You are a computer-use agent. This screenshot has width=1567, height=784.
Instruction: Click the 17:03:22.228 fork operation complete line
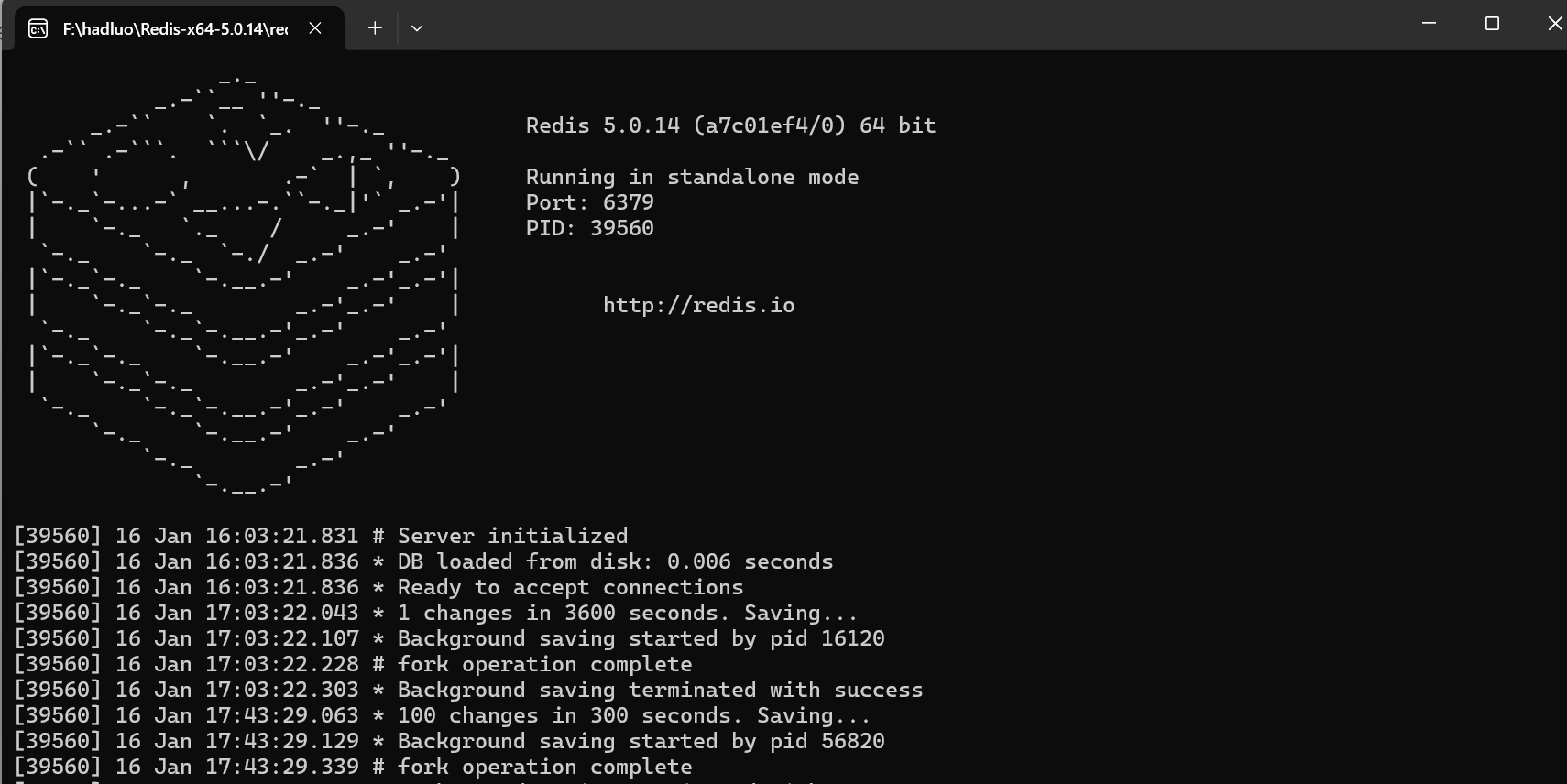pos(353,664)
